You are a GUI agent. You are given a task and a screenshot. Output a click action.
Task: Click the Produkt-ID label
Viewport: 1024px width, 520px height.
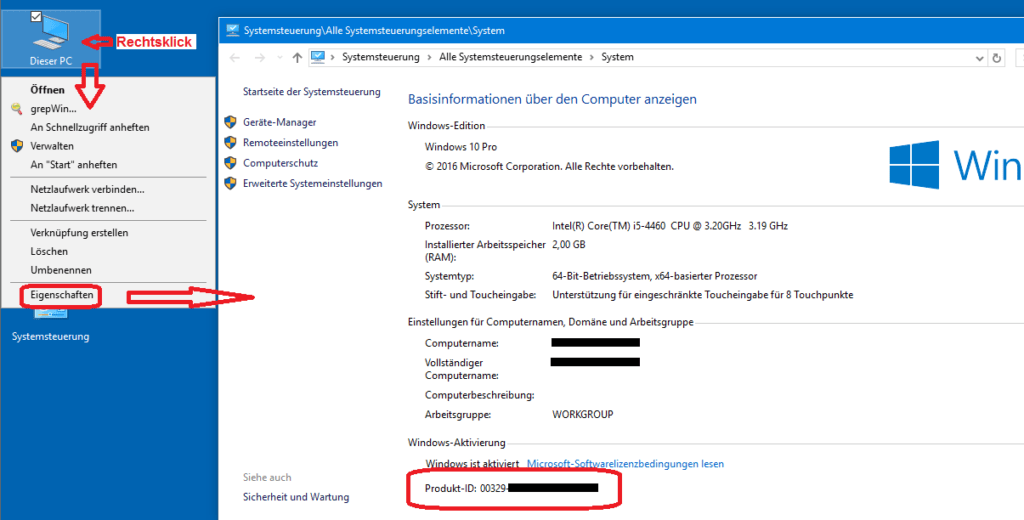(x=451, y=488)
